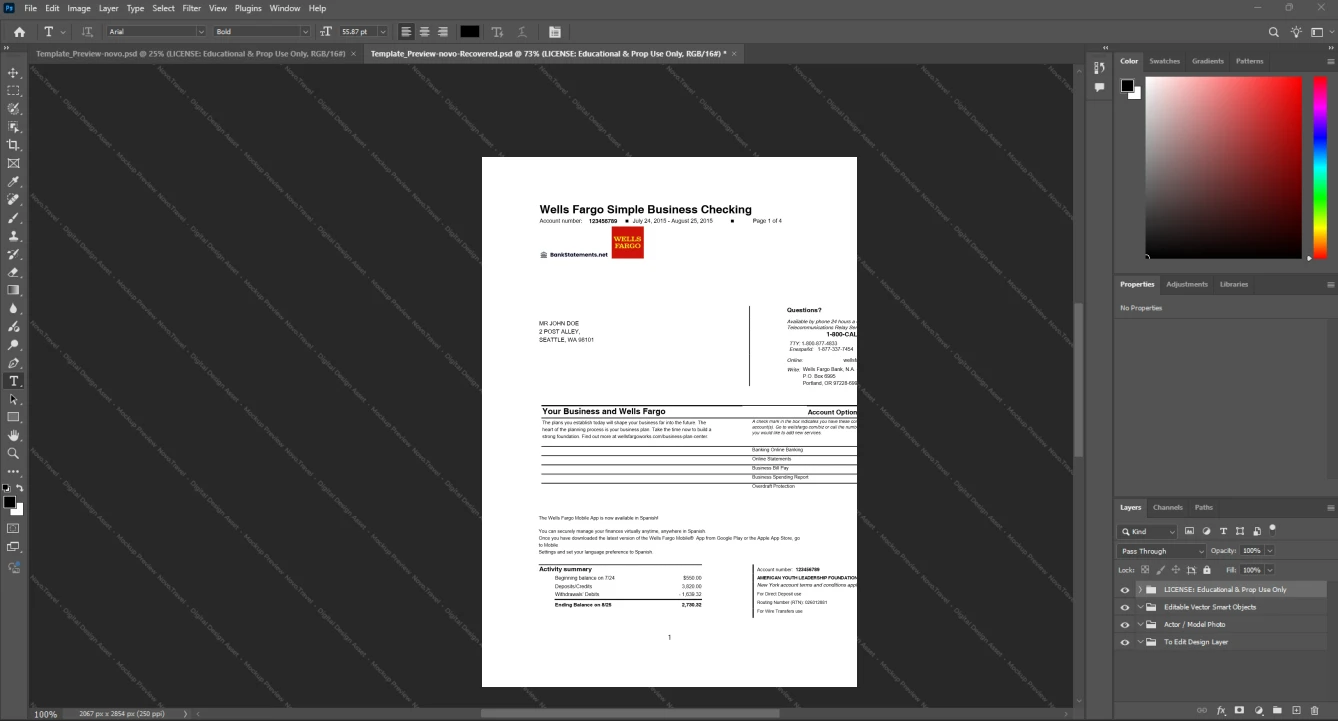Select the Pen tool
Viewport: 1338px width, 721px height.
(x=14, y=363)
